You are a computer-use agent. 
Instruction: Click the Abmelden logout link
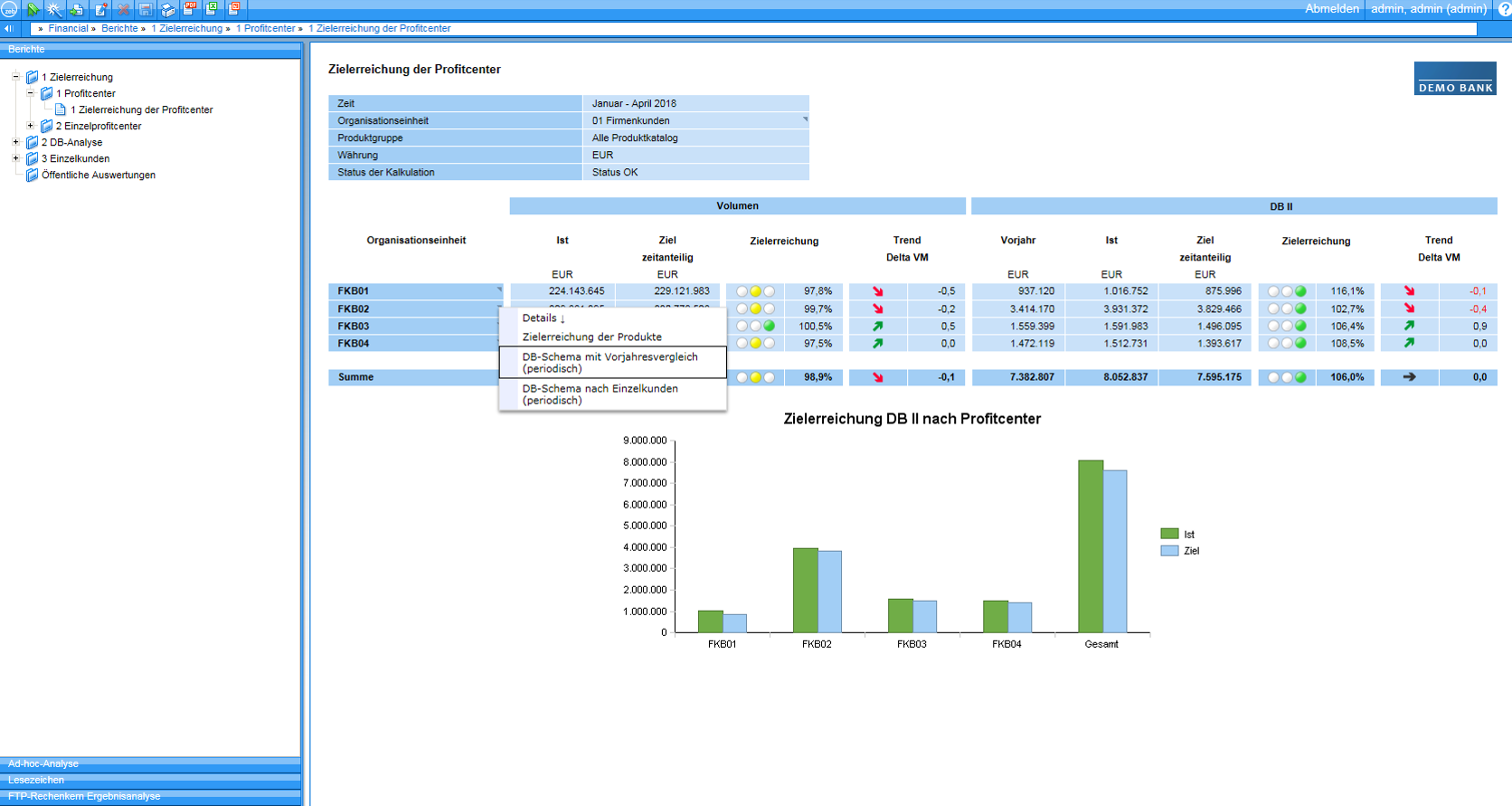(x=1331, y=9)
